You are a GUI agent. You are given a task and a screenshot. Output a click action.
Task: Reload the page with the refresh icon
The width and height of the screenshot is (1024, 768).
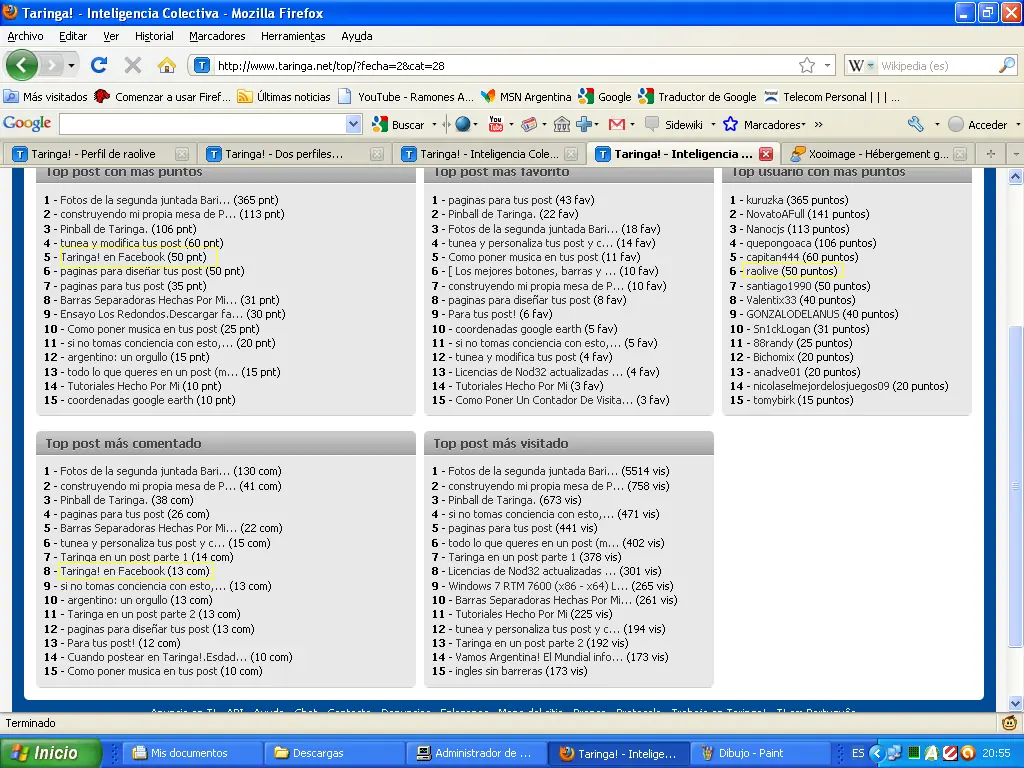tap(99, 65)
